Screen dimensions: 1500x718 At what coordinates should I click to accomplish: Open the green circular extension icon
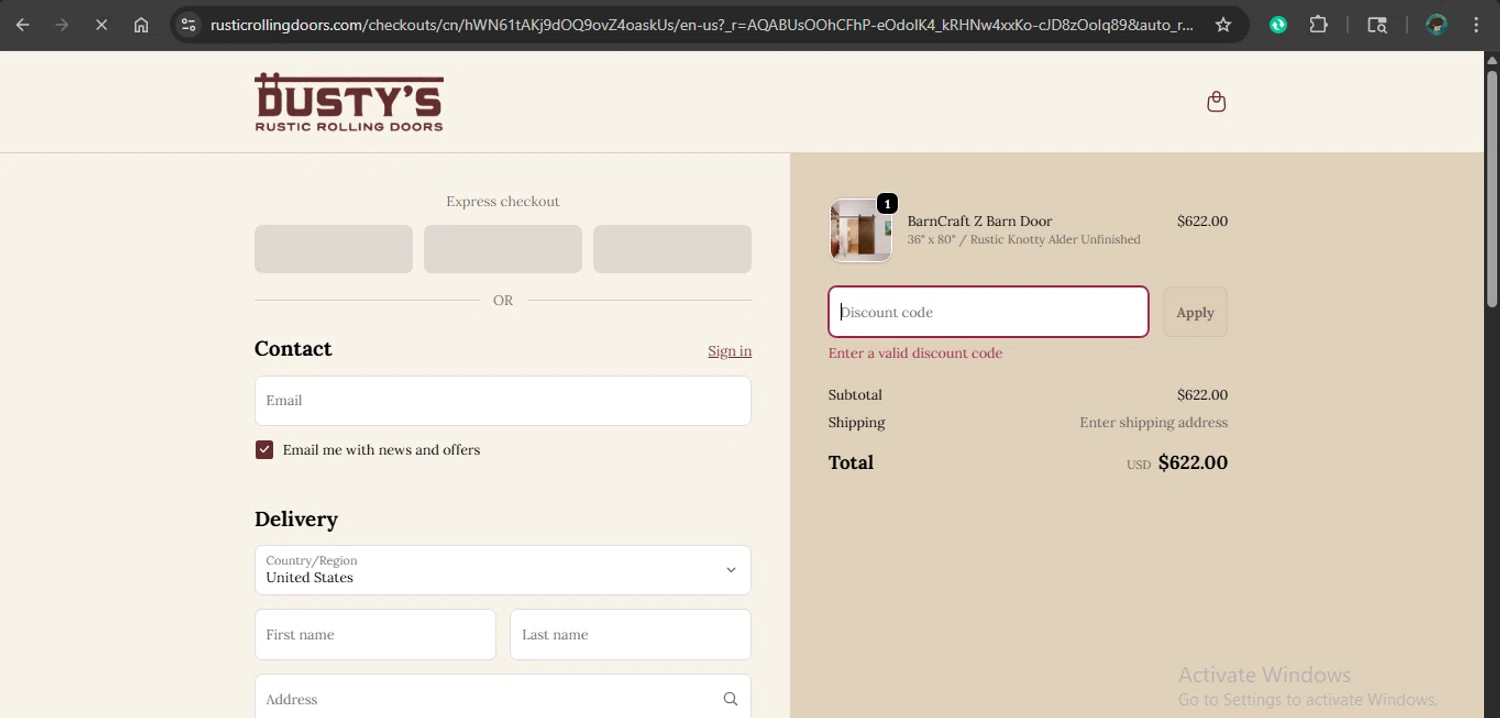[x=1278, y=25]
